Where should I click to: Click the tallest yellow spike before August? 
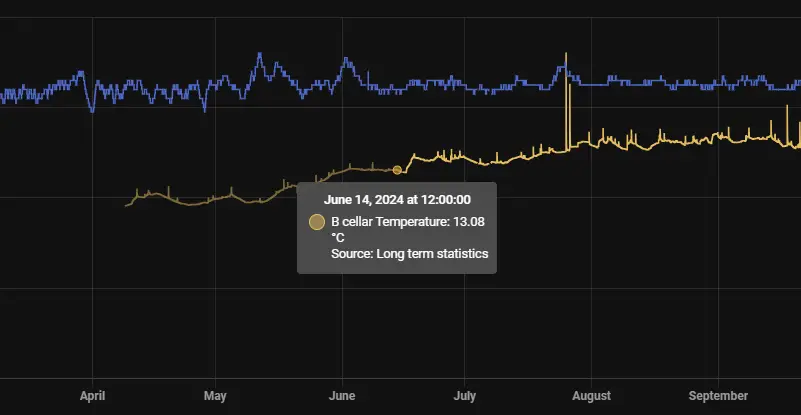pyautogui.click(x=567, y=55)
